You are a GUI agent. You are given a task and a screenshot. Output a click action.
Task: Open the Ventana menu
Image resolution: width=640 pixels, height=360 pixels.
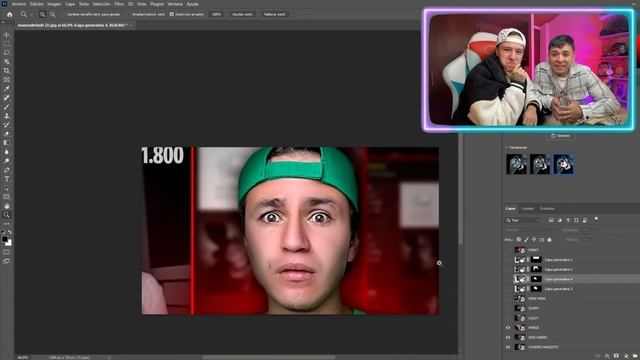(x=175, y=4)
